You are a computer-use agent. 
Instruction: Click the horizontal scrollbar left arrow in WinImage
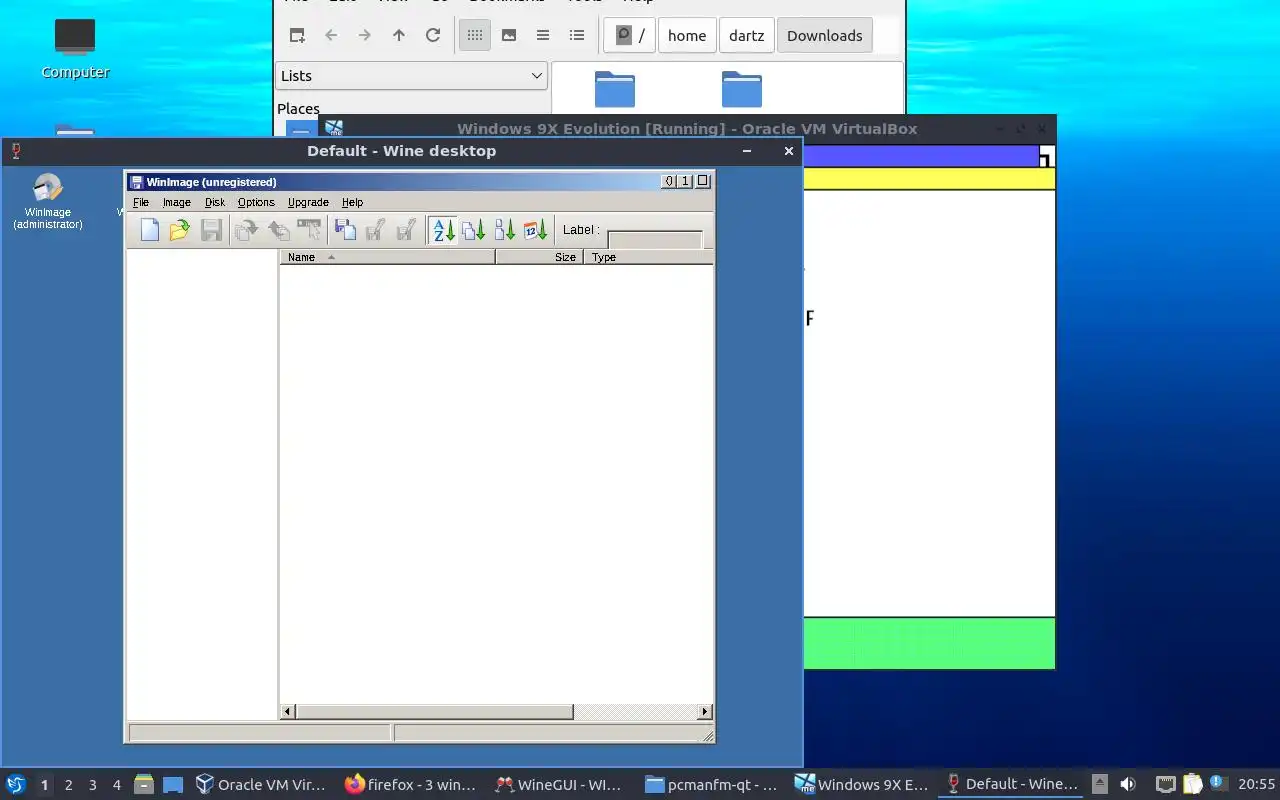[x=288, y=712]
